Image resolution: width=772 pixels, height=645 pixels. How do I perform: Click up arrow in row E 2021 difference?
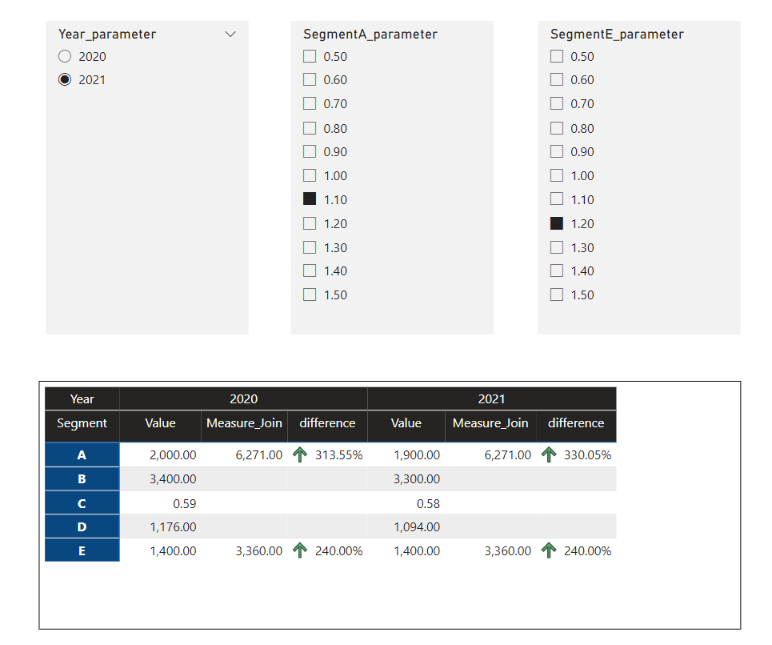pos(548,550)
